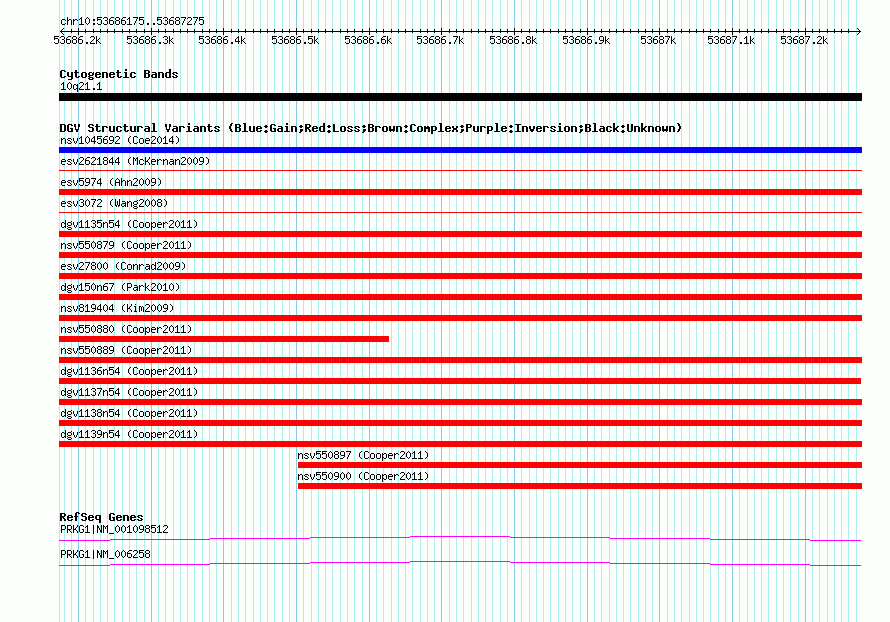
Task: Open the DGV Structural Variants track title
Action: coord(371,128)
